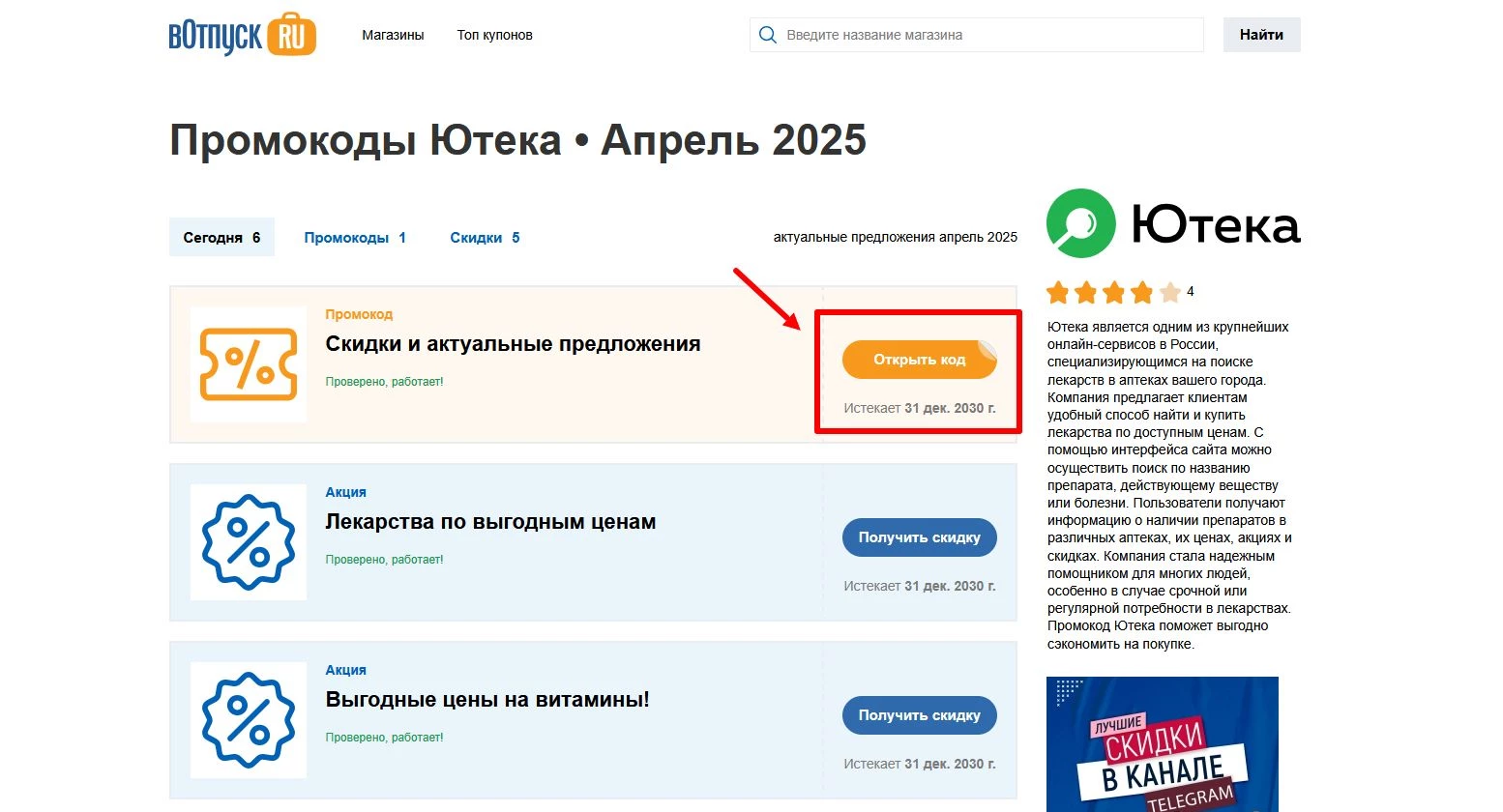Select the Скидки filter tab

coord(484,237)
